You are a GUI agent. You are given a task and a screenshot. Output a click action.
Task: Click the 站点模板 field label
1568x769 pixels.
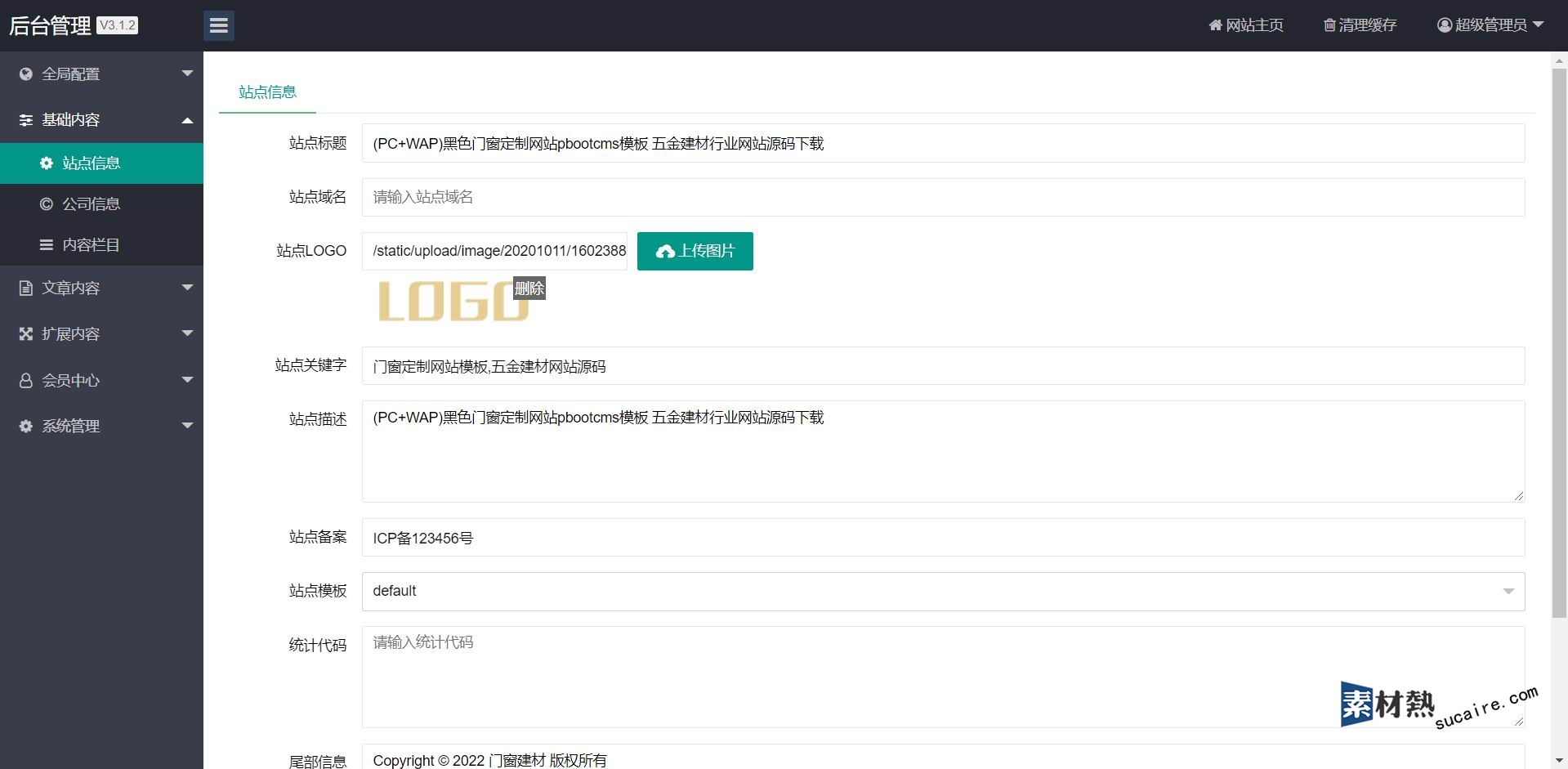318,591
